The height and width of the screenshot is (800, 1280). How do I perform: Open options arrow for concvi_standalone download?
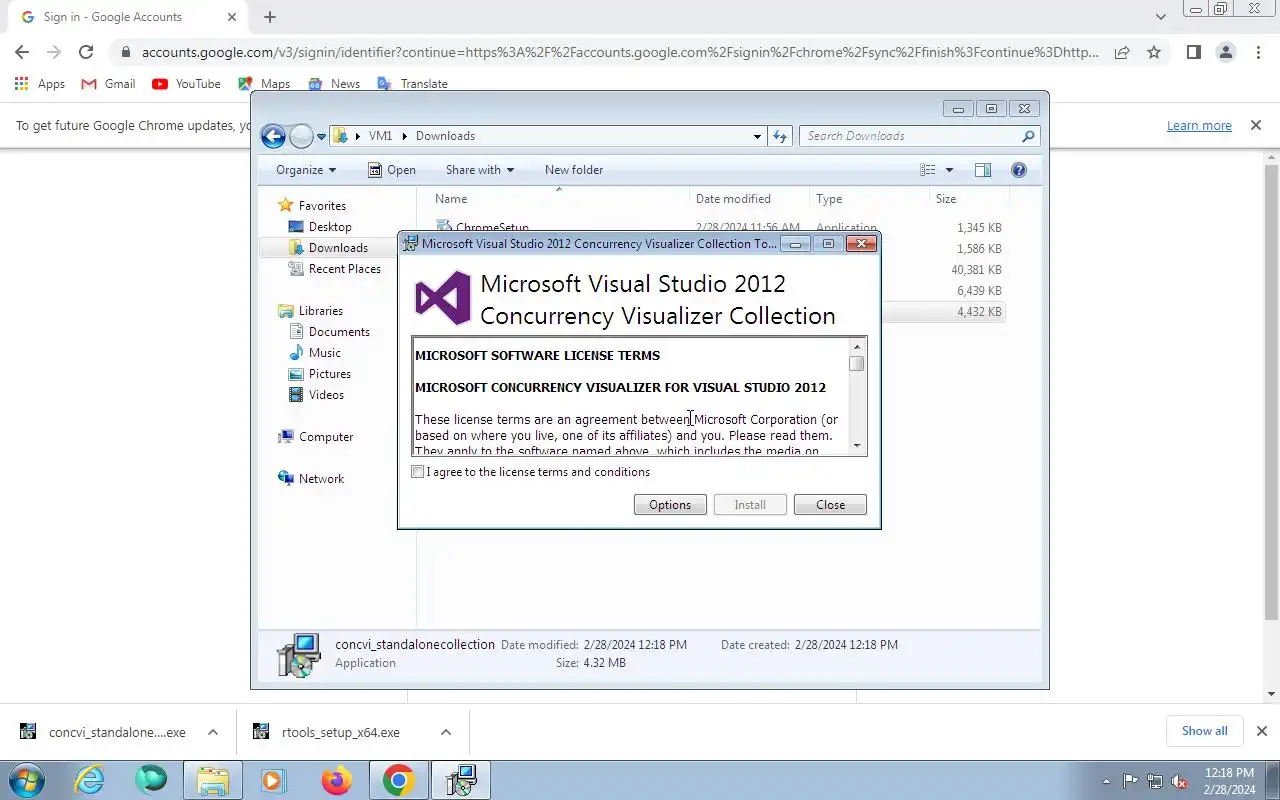click(213, 732)
